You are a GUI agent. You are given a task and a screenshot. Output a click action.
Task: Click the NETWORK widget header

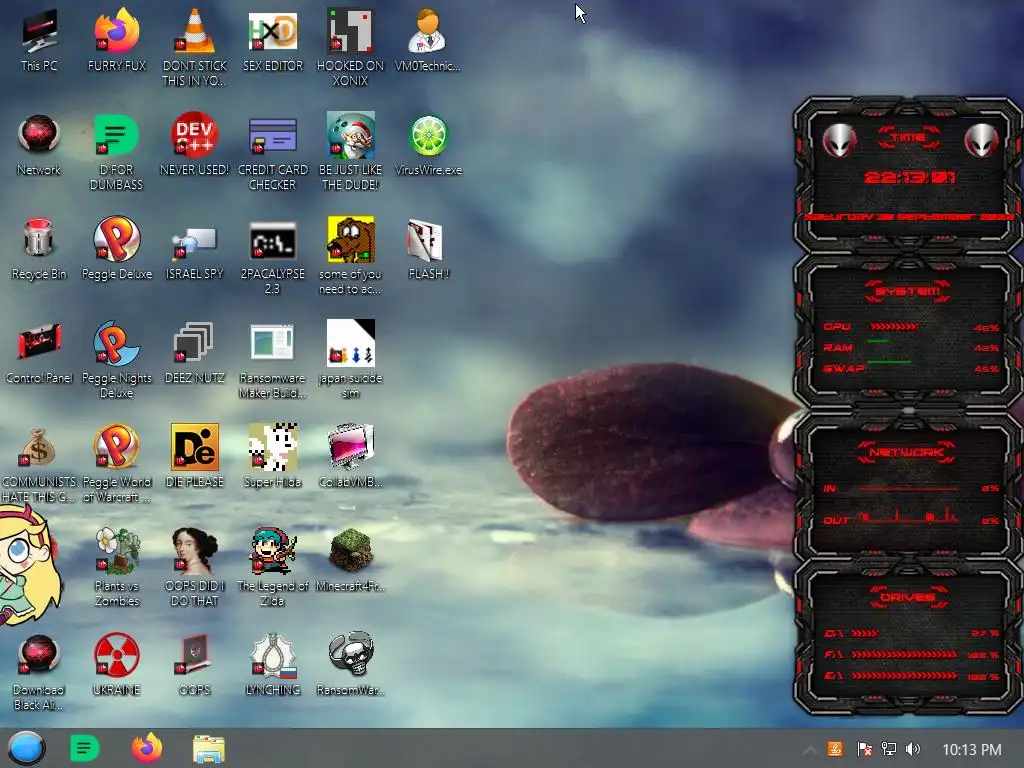pos(907,452)
